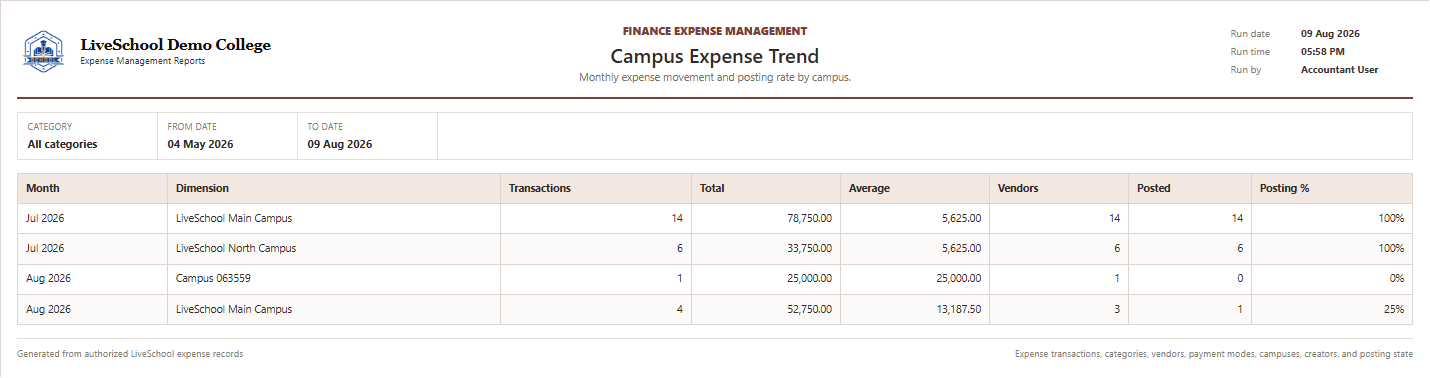The image size is (1430, 378).
Task: Click the monthly expense movement description
Action: [x=715, y=77]
